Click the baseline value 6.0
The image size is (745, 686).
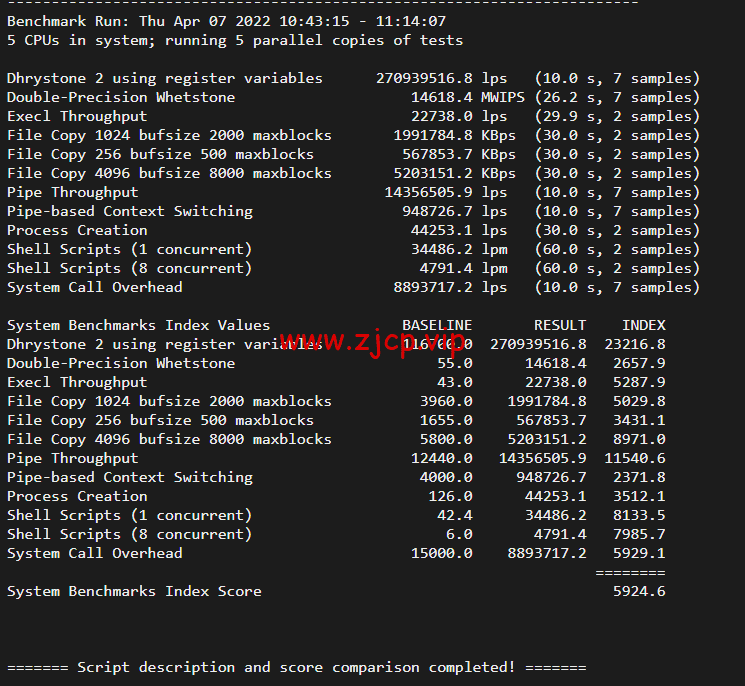click(459, 534)
